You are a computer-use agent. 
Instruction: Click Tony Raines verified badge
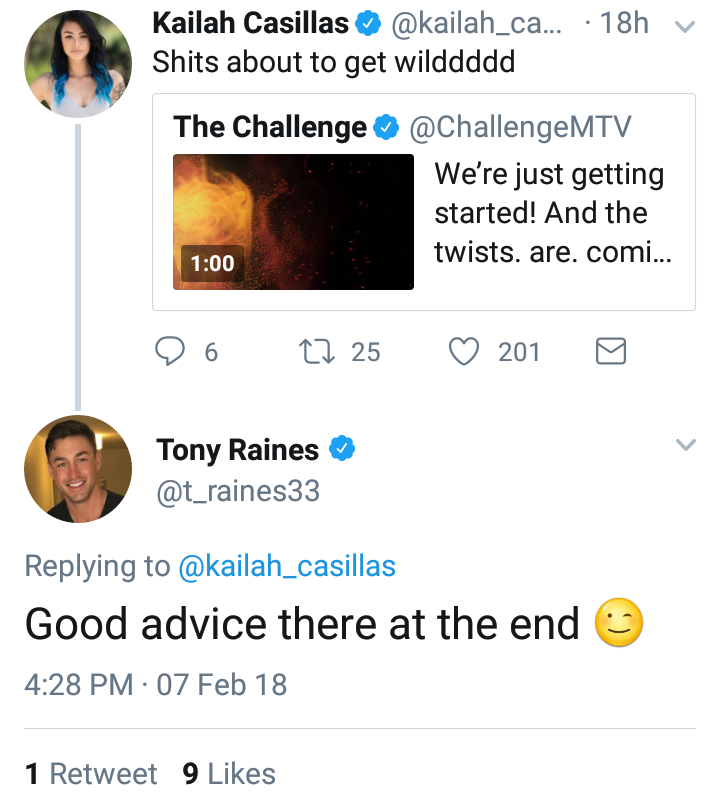[342, 448]
